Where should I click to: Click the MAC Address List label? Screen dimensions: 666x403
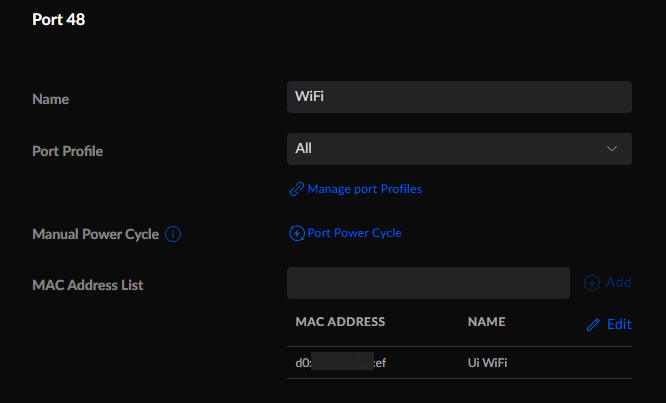point(88,285)
